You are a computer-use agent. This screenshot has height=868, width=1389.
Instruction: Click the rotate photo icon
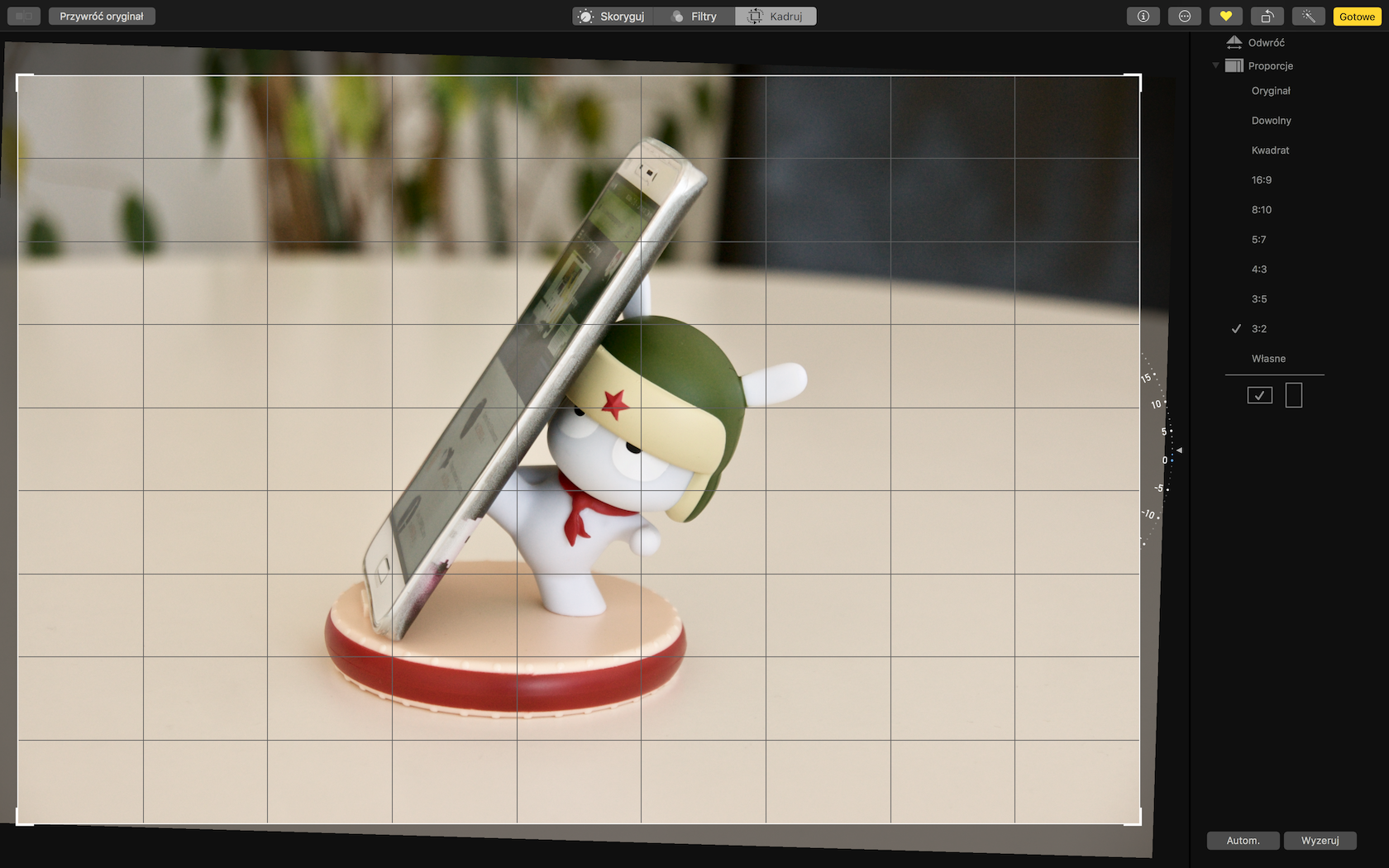(x=1267, y=17)
